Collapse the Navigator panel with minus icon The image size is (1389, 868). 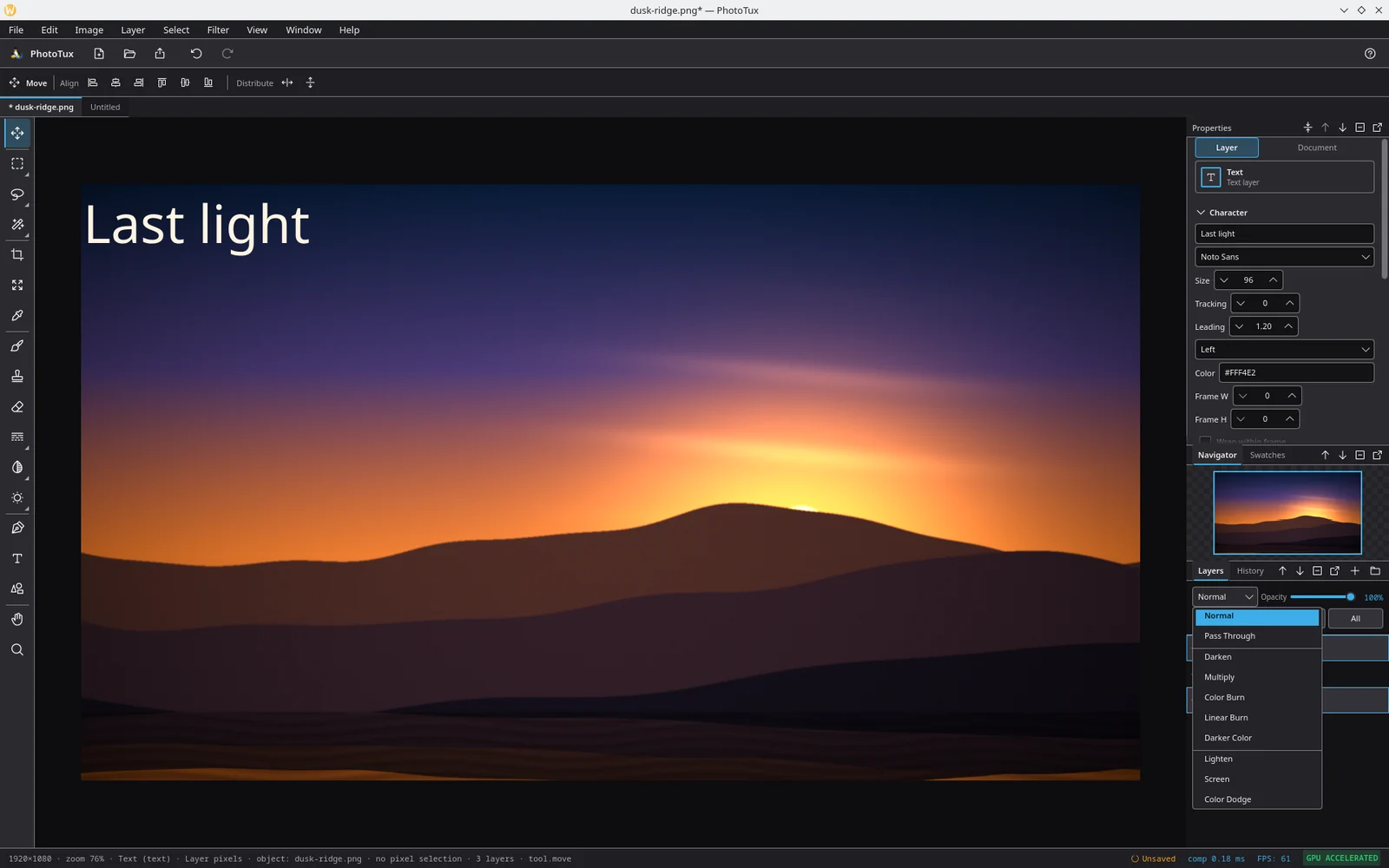tap(1360, 455)
